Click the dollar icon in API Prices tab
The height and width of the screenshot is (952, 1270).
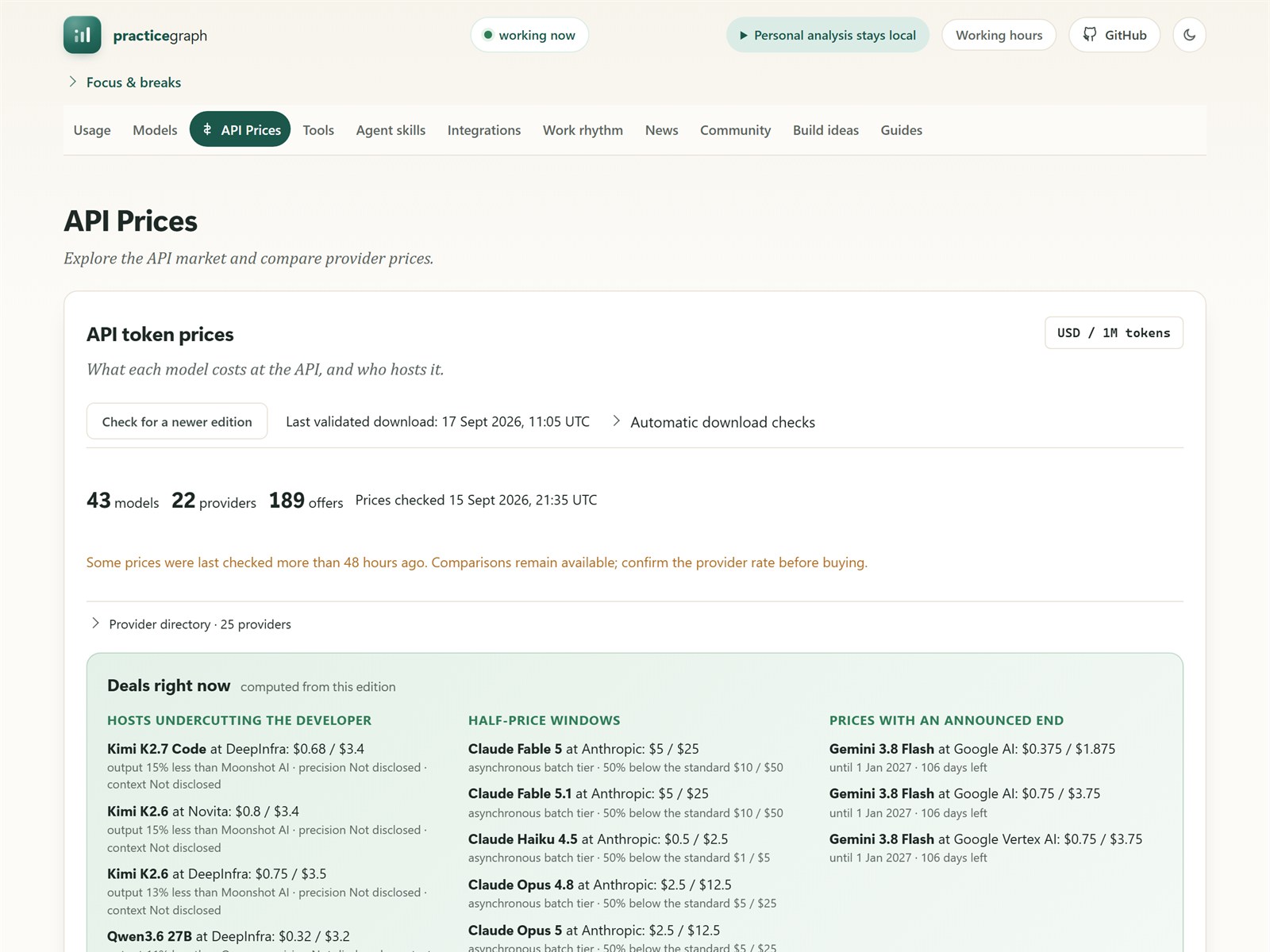point(207,129)
